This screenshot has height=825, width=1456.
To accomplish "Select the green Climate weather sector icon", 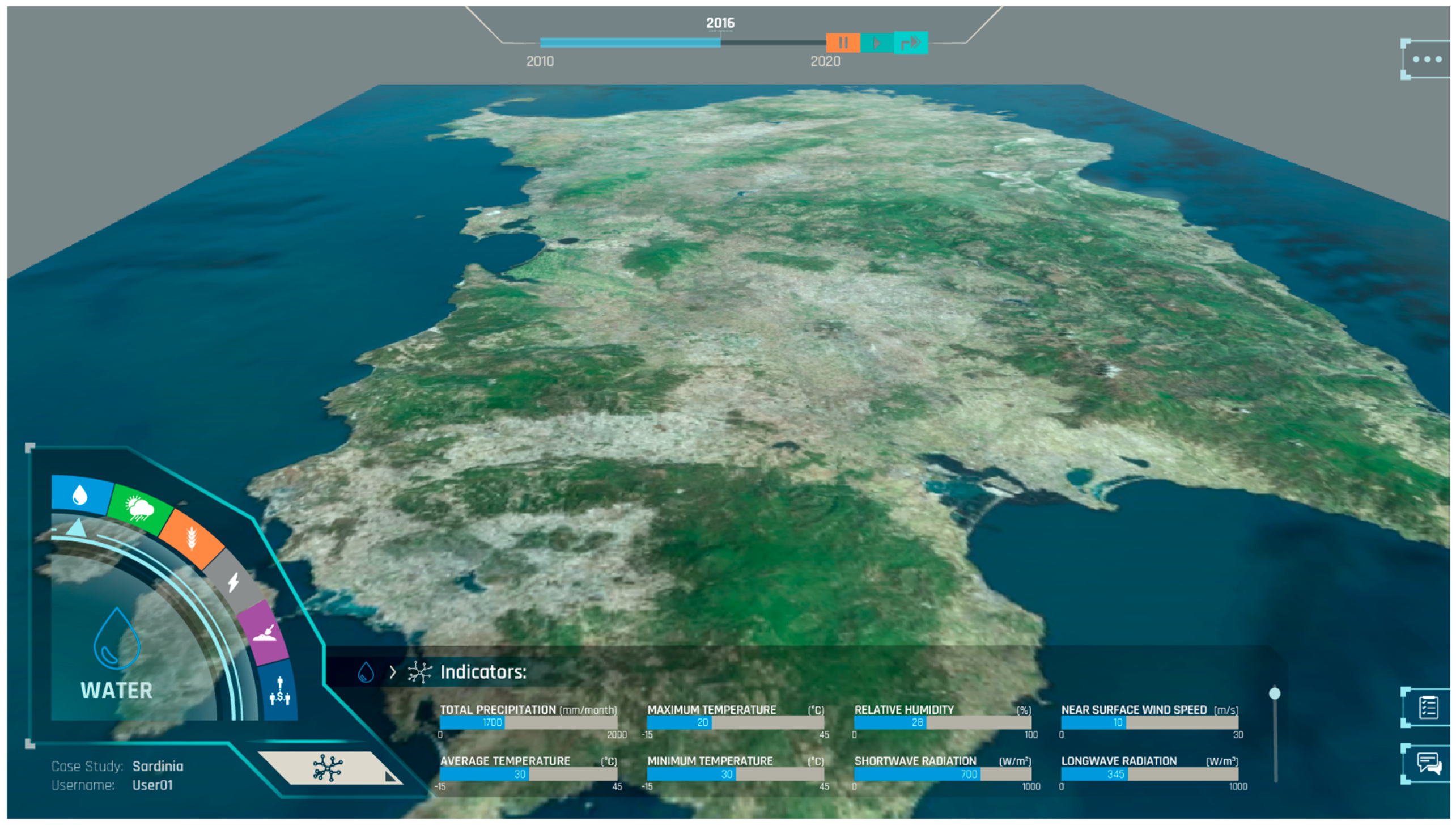I will pyautogui.click(x=139, y=508).
